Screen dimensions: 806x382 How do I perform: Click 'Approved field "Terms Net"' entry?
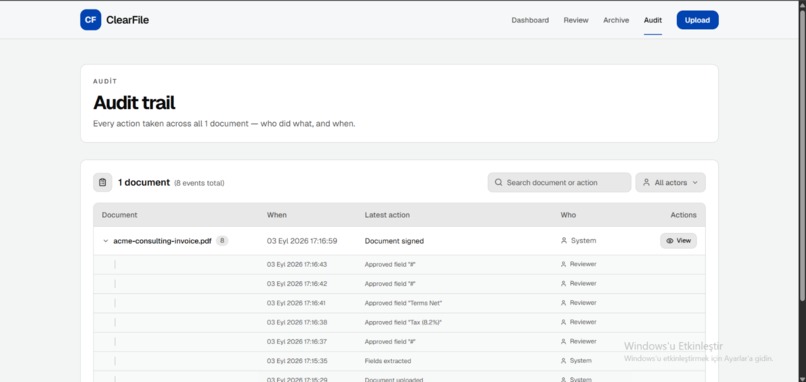pos(403,303)
